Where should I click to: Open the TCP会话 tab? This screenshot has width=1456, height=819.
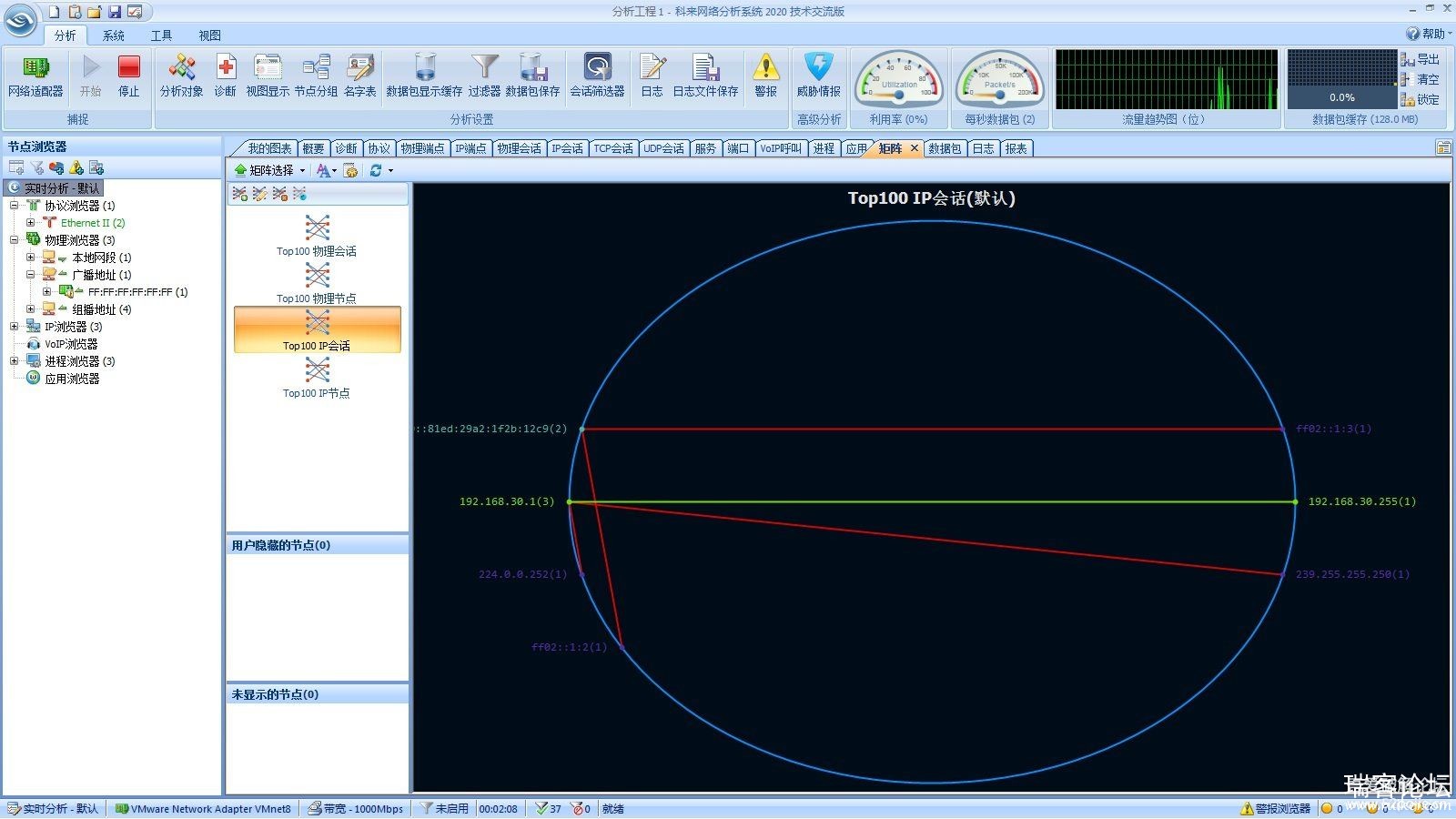[612, 148]
